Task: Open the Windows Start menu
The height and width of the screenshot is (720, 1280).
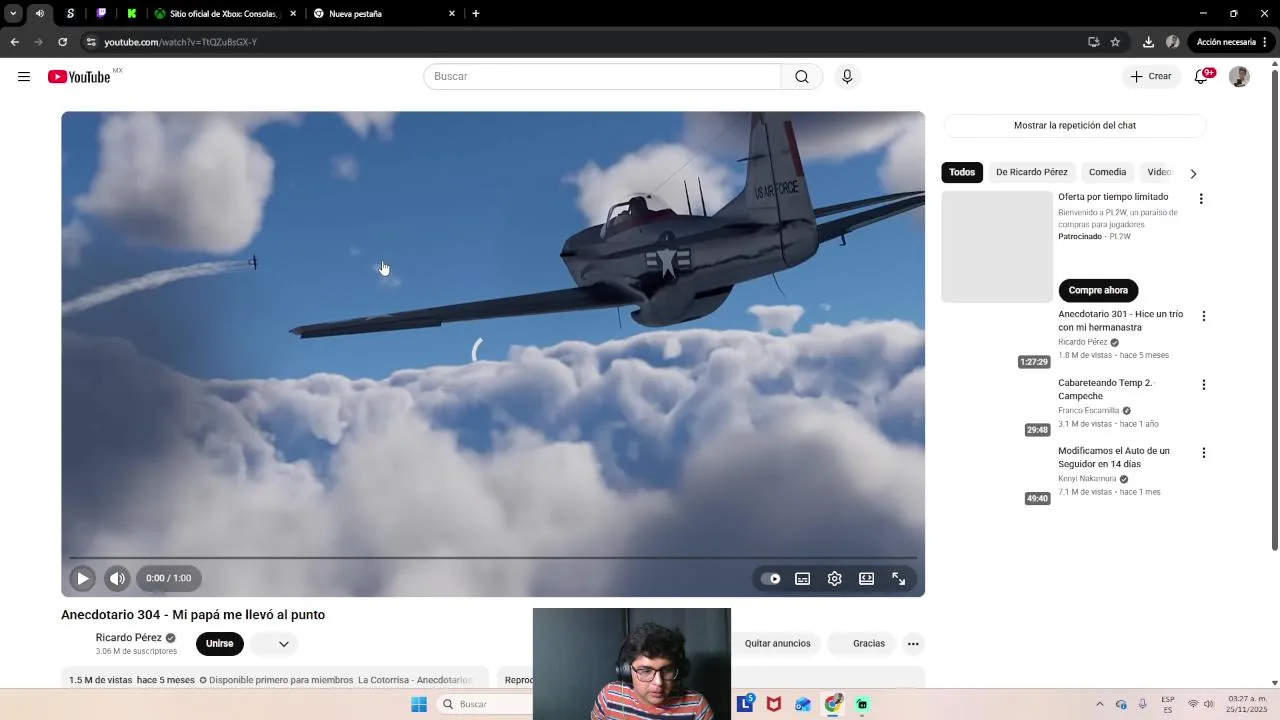Action: click(x=419, y=704)
